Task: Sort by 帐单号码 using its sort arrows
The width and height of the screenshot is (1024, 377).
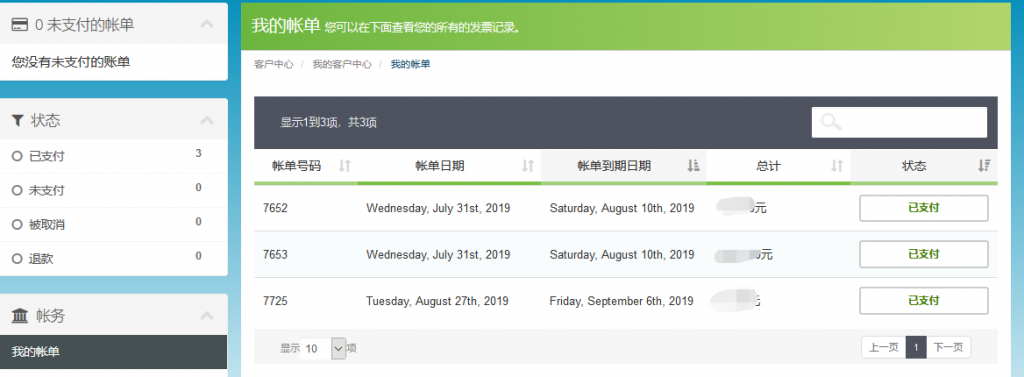Action: point(345,166)
